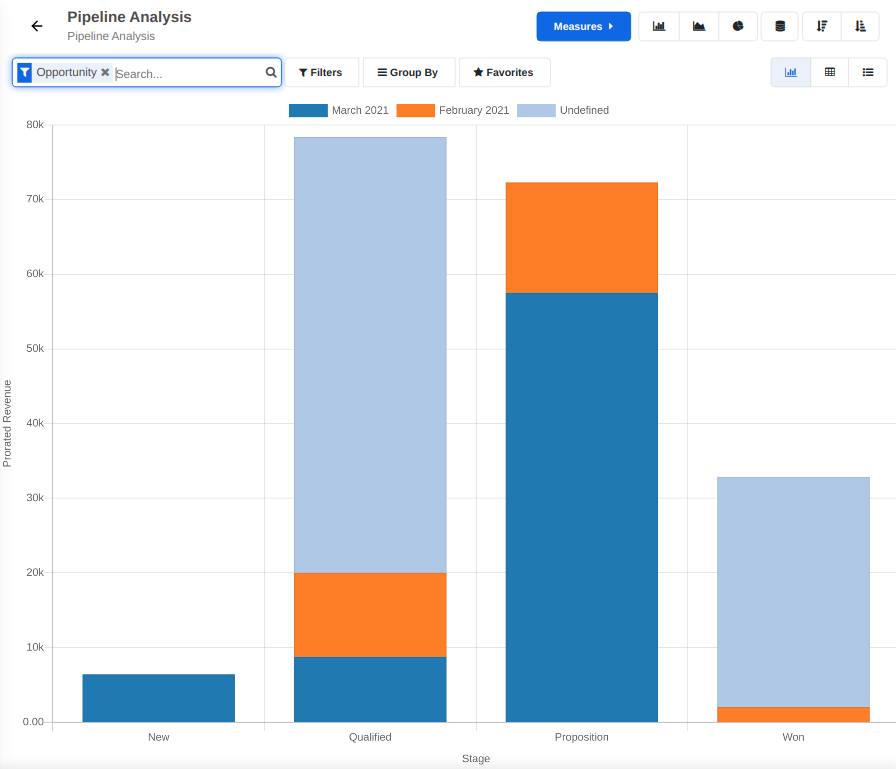The height and width of the screenshot is (769, 896).
Task: Choose the pie chart icon
Action: tap(738, 26)
